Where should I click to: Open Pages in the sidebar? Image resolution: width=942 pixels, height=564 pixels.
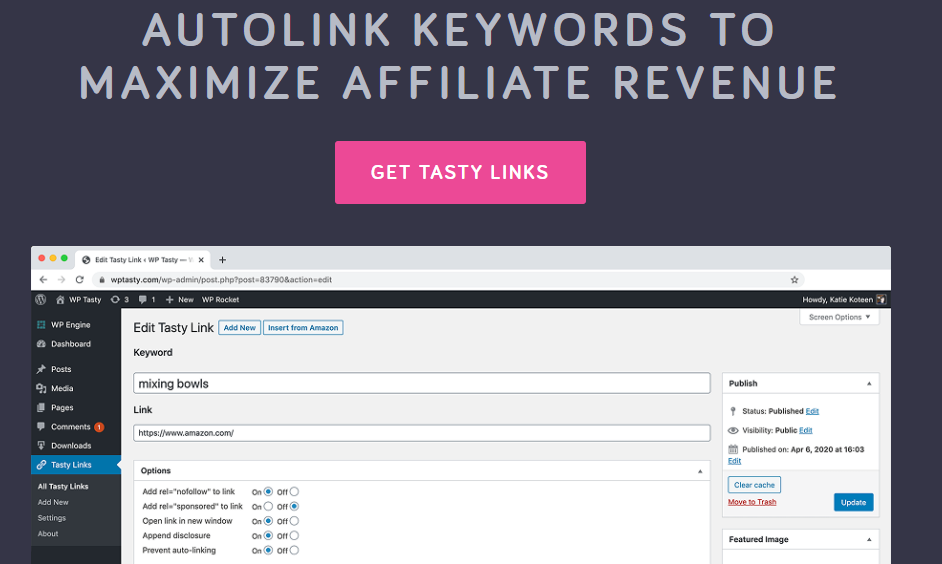[62, 408]
